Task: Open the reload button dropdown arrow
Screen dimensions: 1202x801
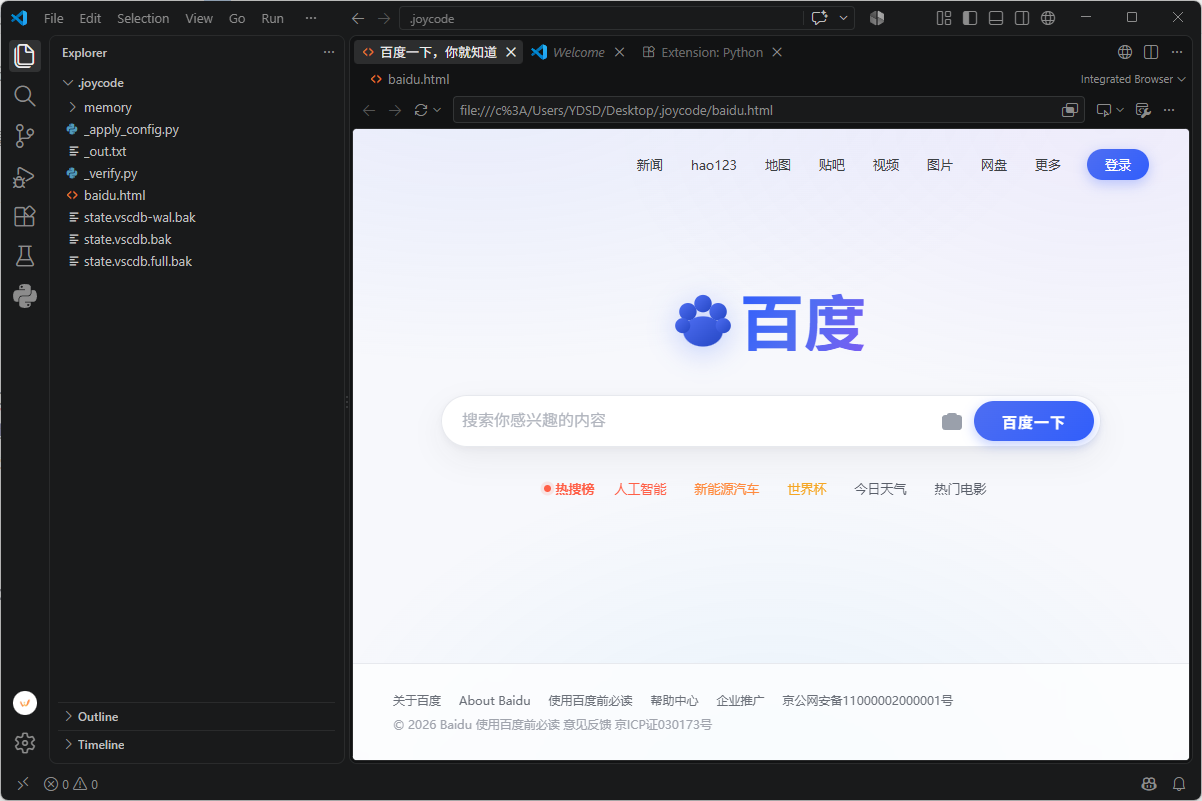Action: point(437,110)
